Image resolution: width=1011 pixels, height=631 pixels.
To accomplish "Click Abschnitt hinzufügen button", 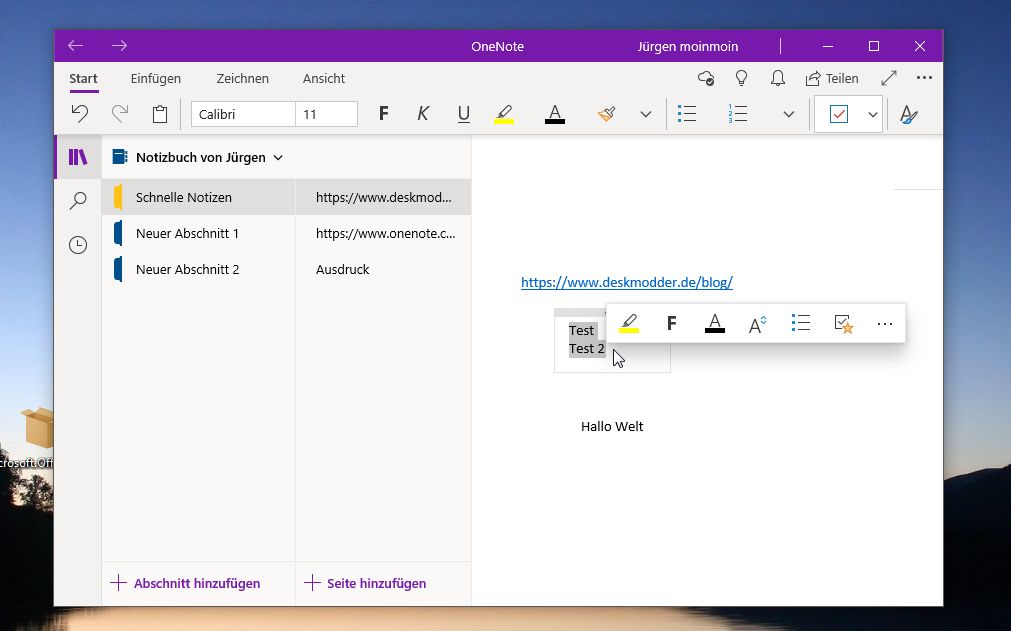I will [186, 583].
